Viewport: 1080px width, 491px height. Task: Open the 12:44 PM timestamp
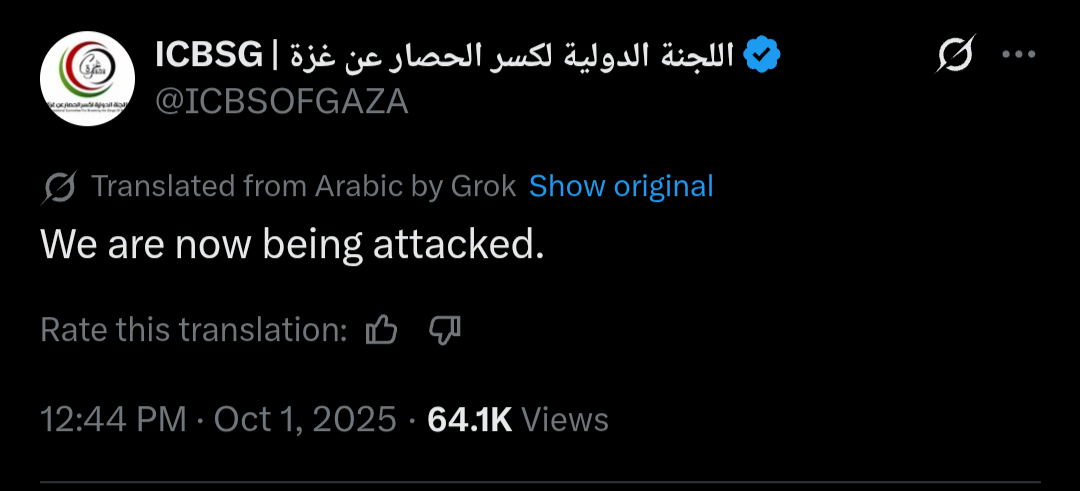(x=114, y=420)
